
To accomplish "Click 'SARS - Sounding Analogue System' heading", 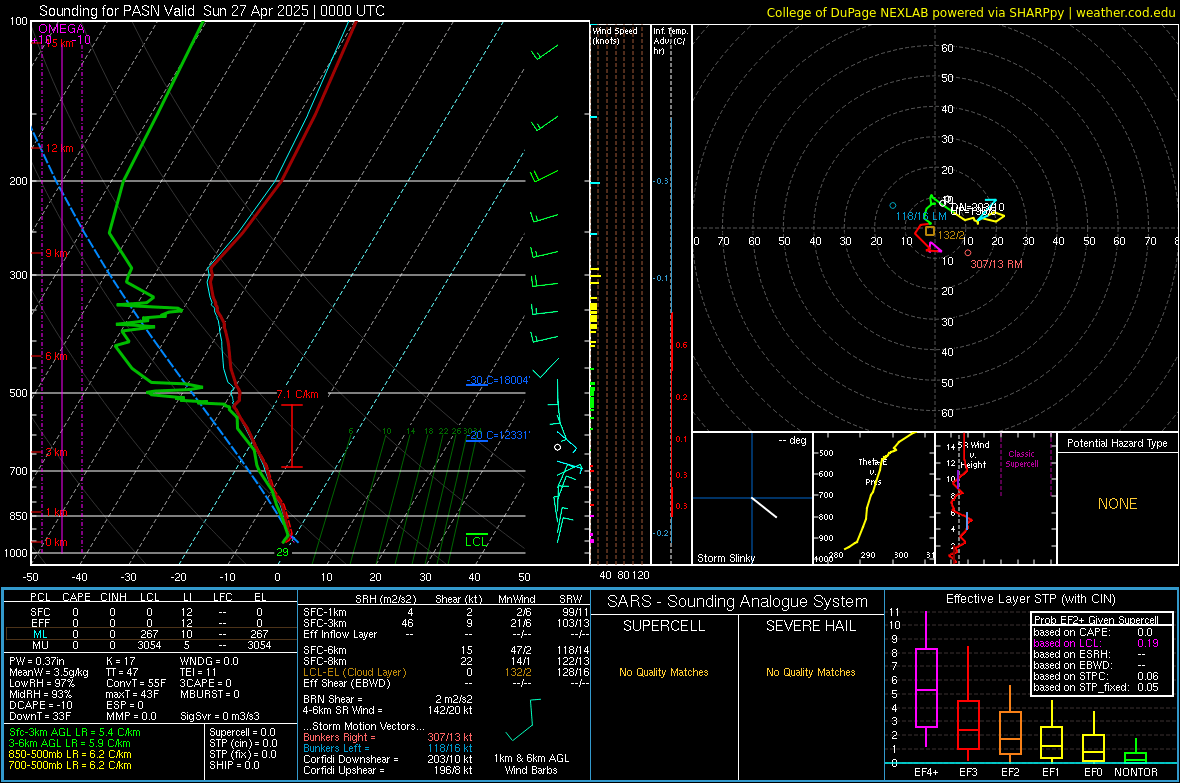I will pos(738,602).
